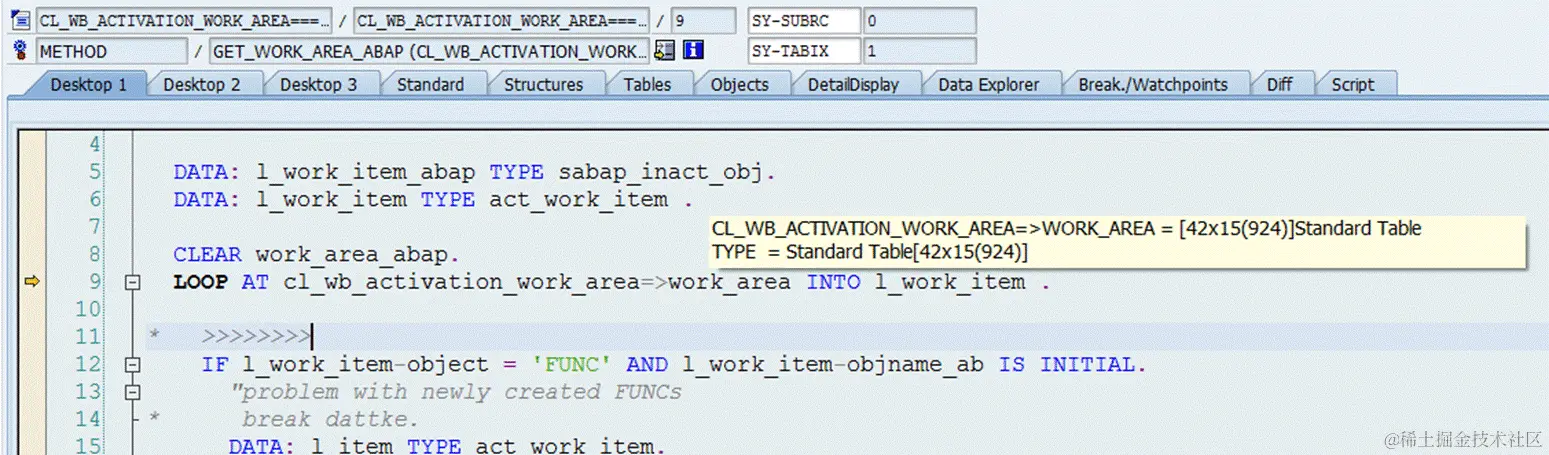Collapse the IF block at line 12
The width and height of the screenshot is (1549, 455).
[x=130, y=365]
